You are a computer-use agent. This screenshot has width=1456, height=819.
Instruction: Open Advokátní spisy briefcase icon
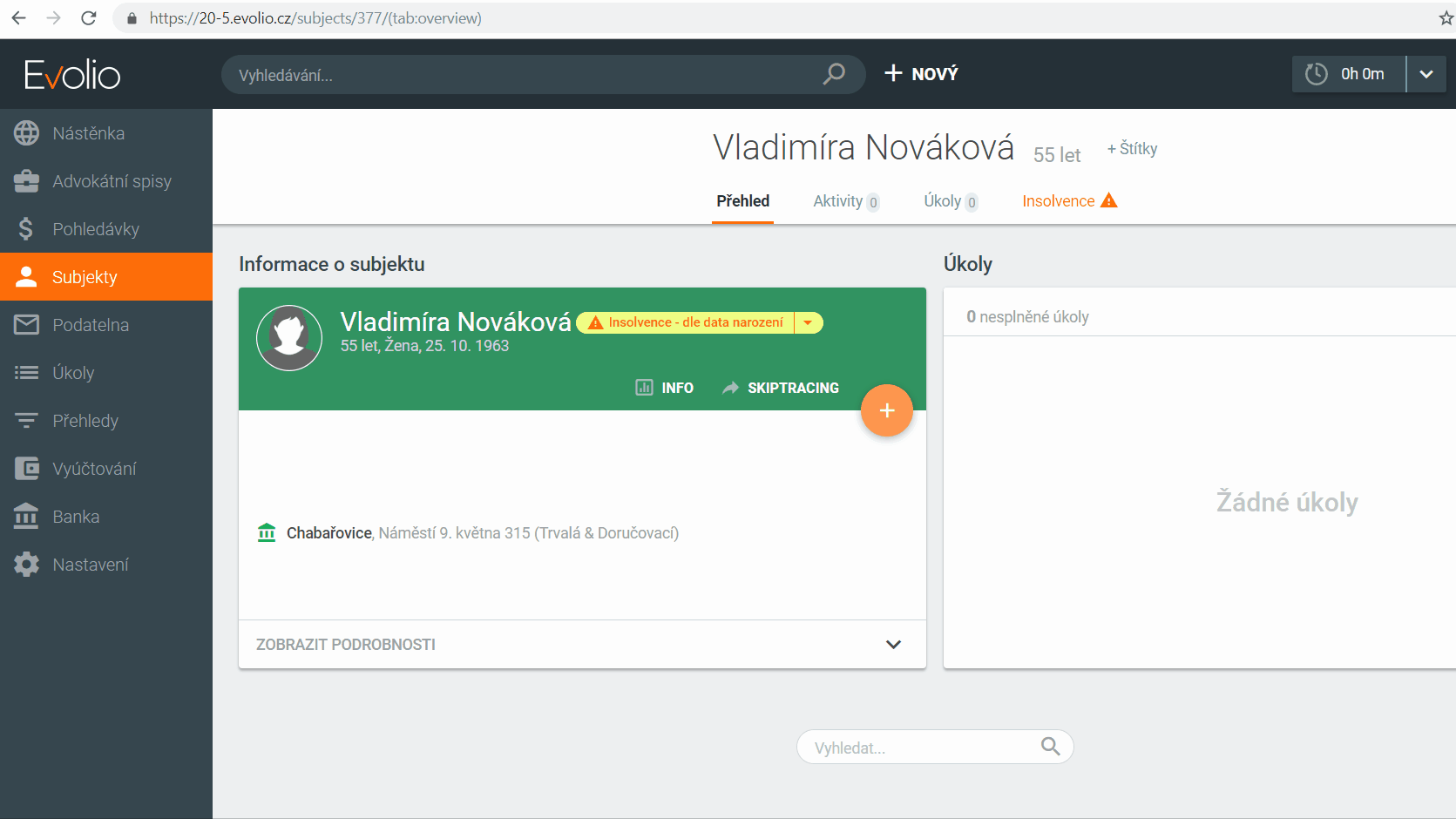[x=26, y=181]
